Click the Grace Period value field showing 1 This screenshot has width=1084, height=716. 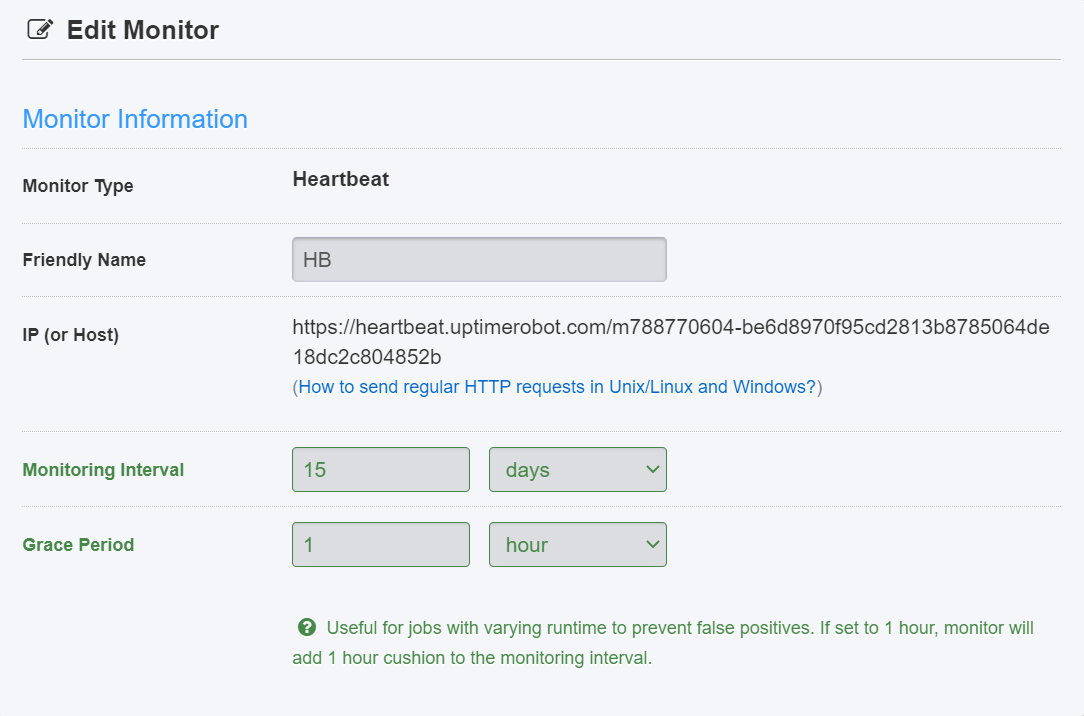pyautogui.click(x=381, y=545)
